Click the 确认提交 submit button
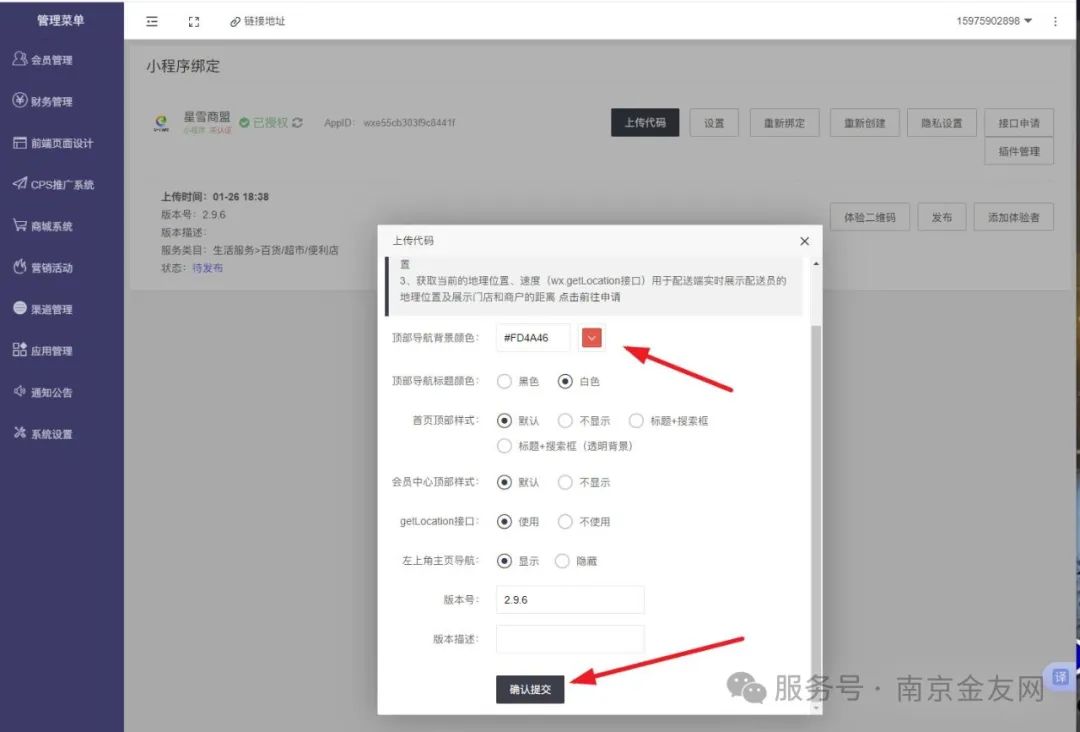This screenshot has height=732, width=1080. click(529, 689)
